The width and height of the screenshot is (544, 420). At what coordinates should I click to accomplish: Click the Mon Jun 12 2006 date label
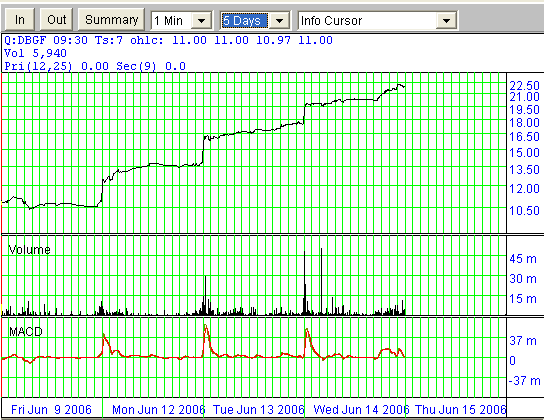coord(159,410)
